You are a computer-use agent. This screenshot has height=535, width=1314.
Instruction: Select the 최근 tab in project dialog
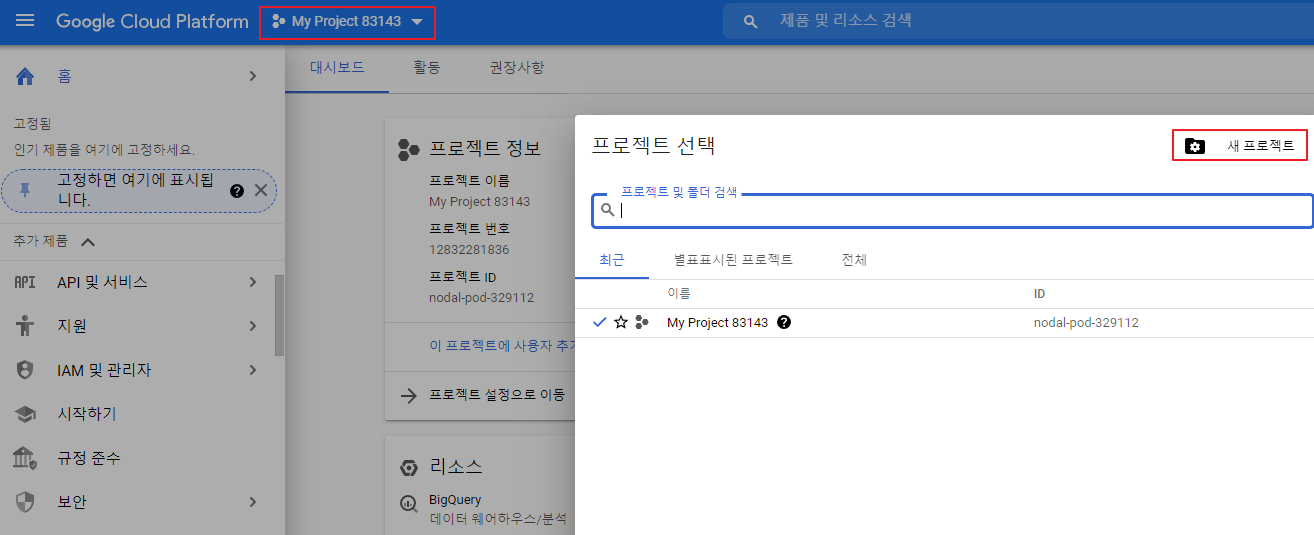point(612,260)
